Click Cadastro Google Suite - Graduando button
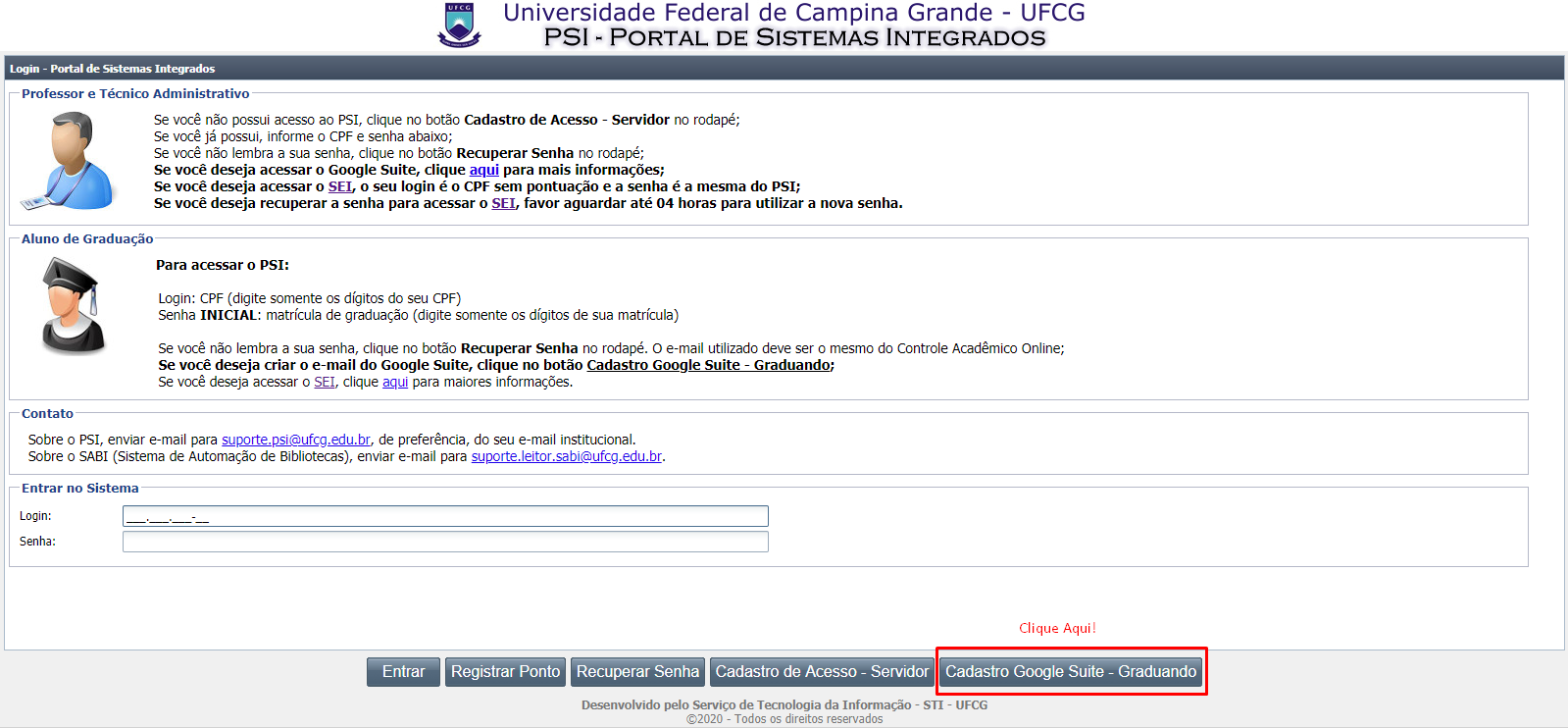1568x728 pixels. 1071,672
